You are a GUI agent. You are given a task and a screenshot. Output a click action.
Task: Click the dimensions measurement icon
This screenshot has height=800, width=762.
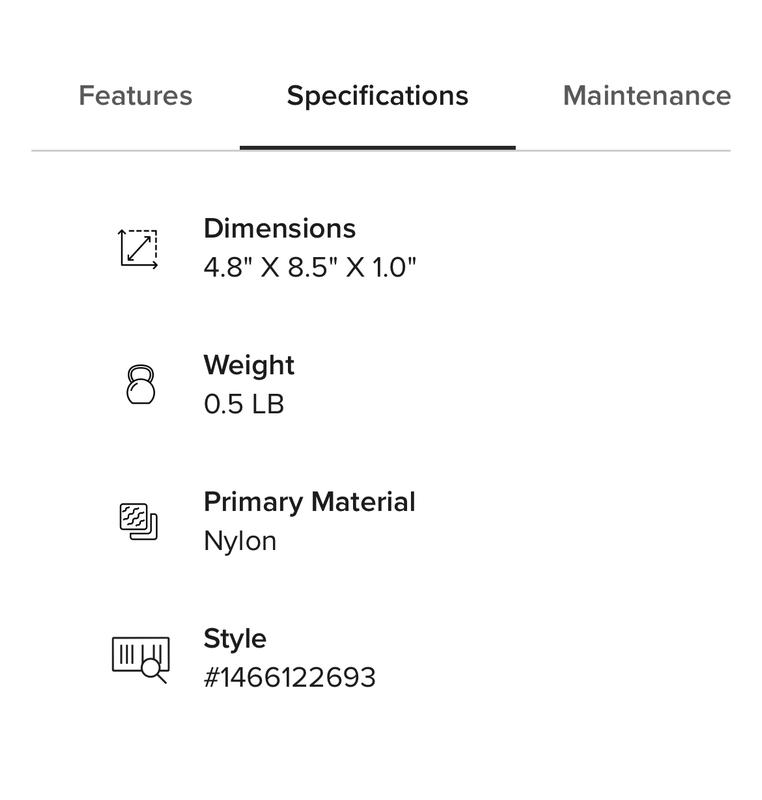138,246
